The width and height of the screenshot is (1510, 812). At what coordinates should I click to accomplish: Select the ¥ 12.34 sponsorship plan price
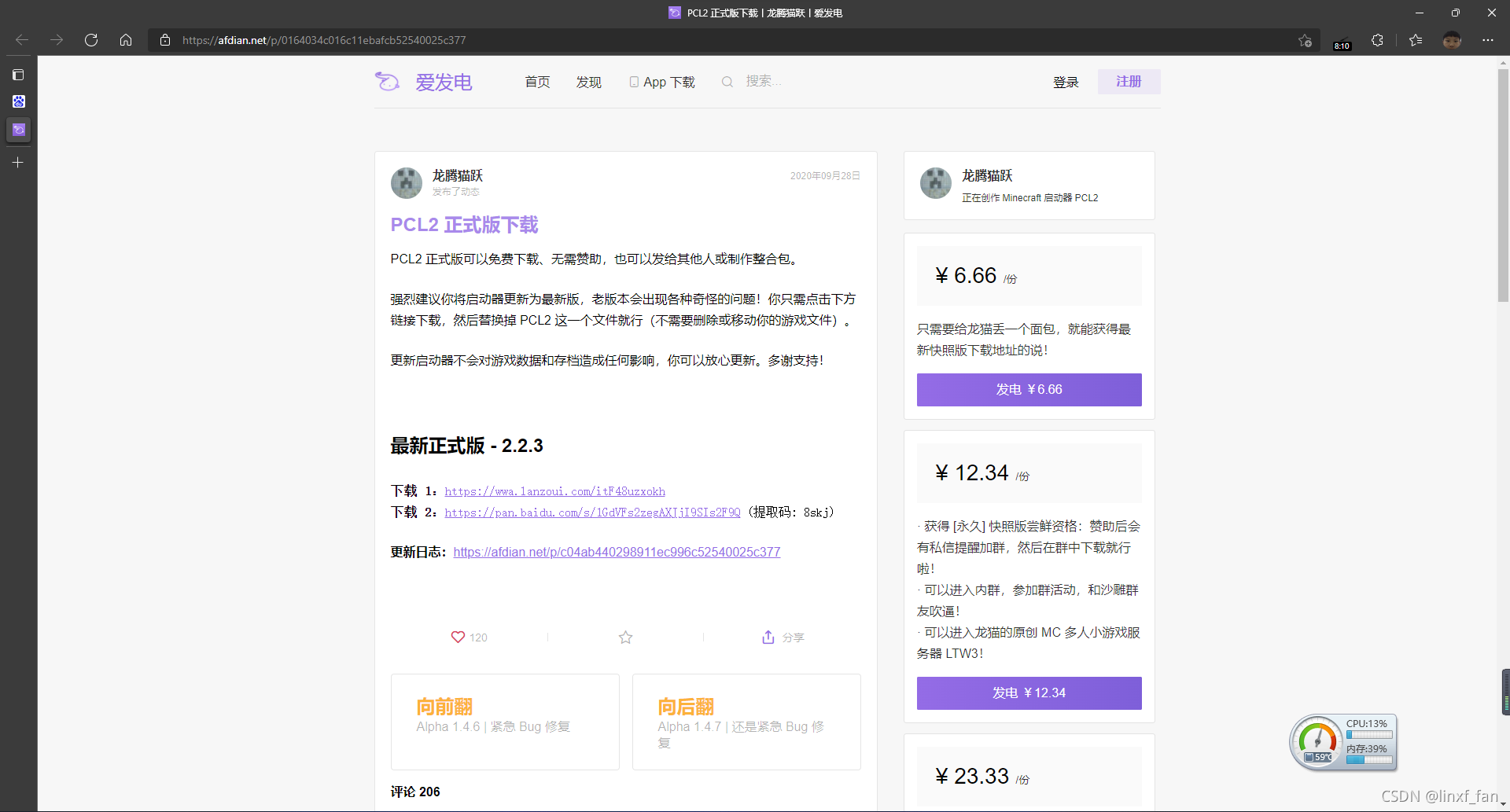(x=1029, y=473)
